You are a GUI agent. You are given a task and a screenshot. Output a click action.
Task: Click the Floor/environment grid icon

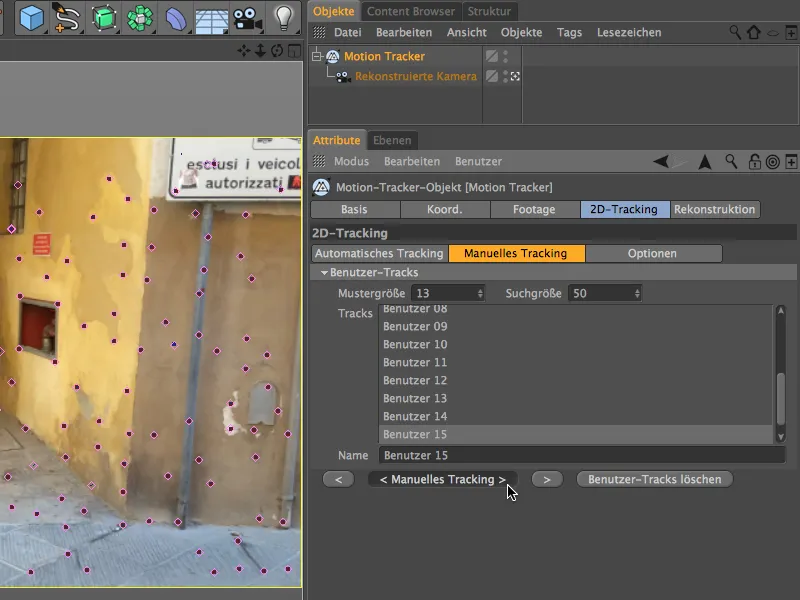click(211, 18)
